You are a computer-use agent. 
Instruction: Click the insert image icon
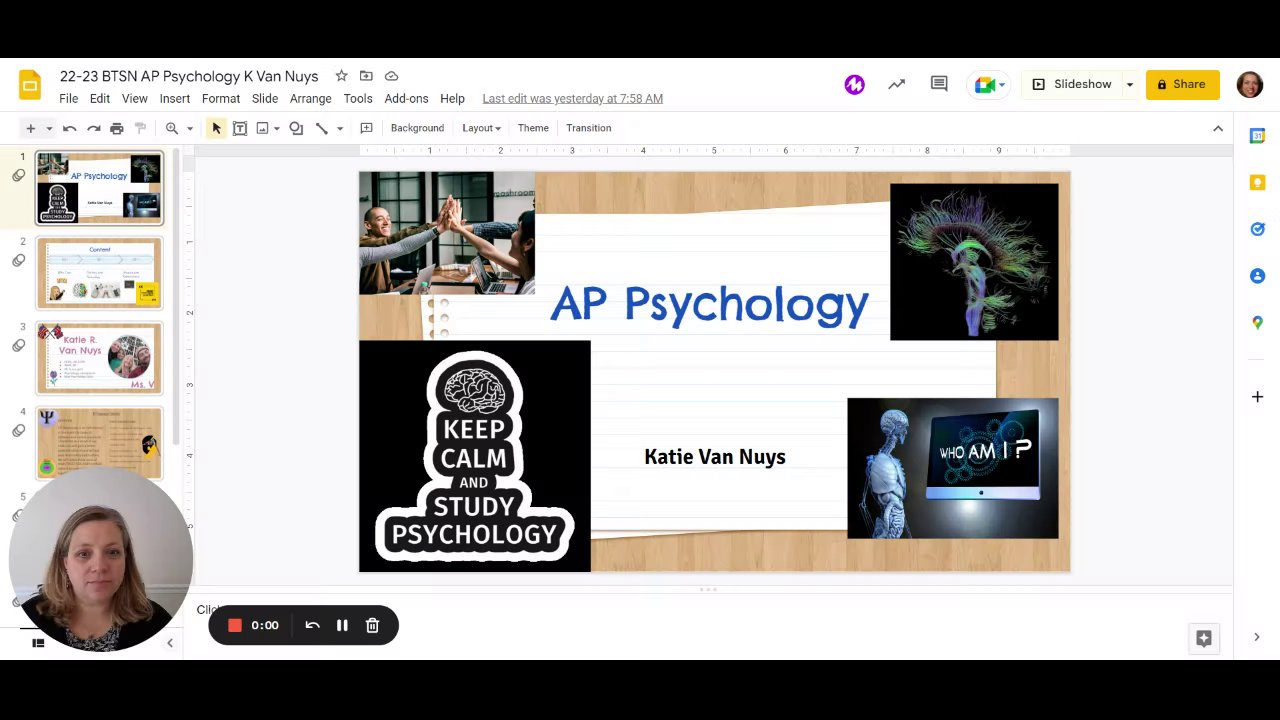[x=262, y=128]
